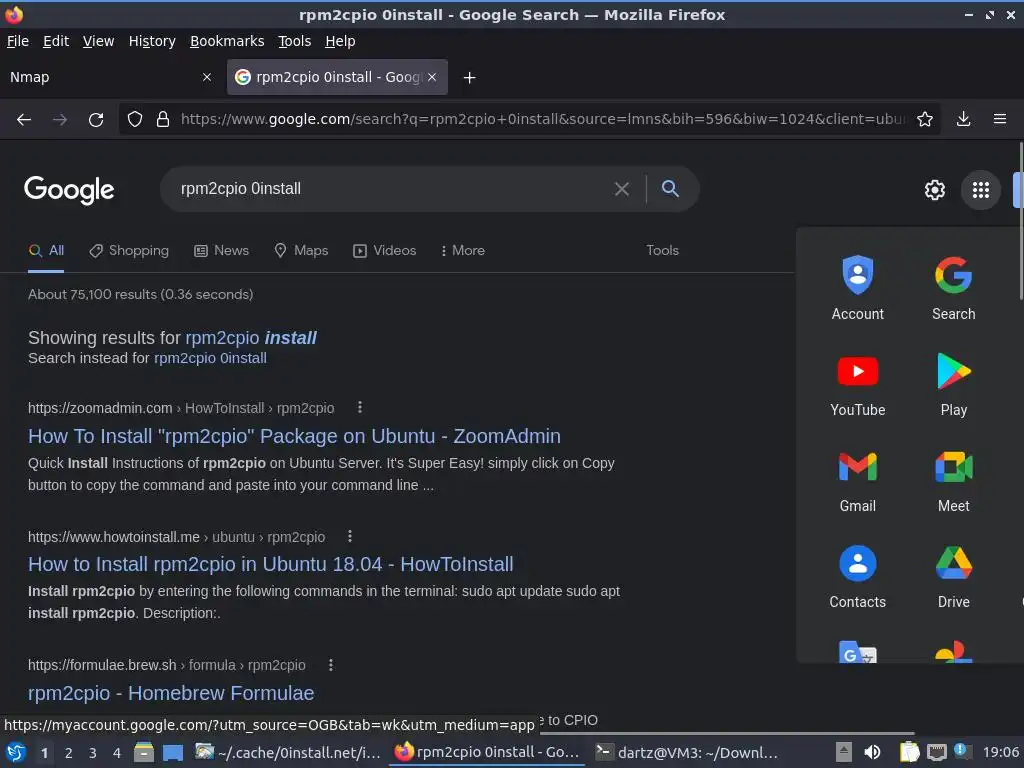Switch to workspace 4 in taskbar

tap(117, 753)
